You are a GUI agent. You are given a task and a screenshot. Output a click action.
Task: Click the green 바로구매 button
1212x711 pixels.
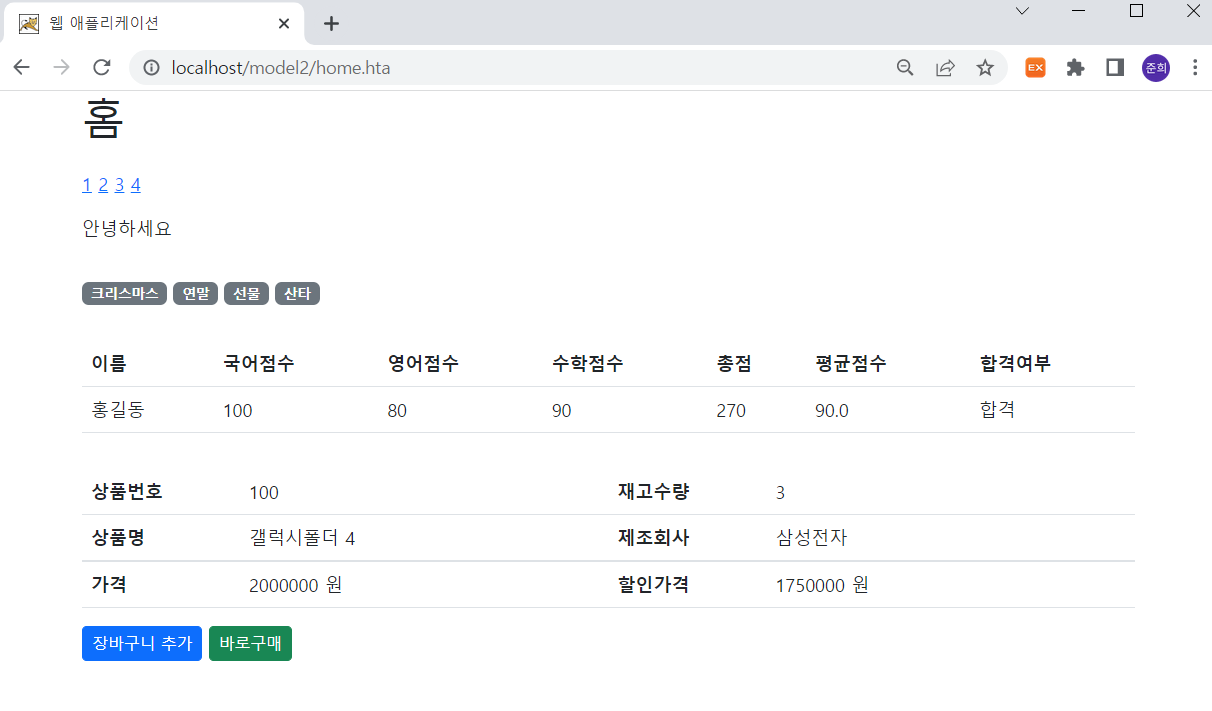250,643
